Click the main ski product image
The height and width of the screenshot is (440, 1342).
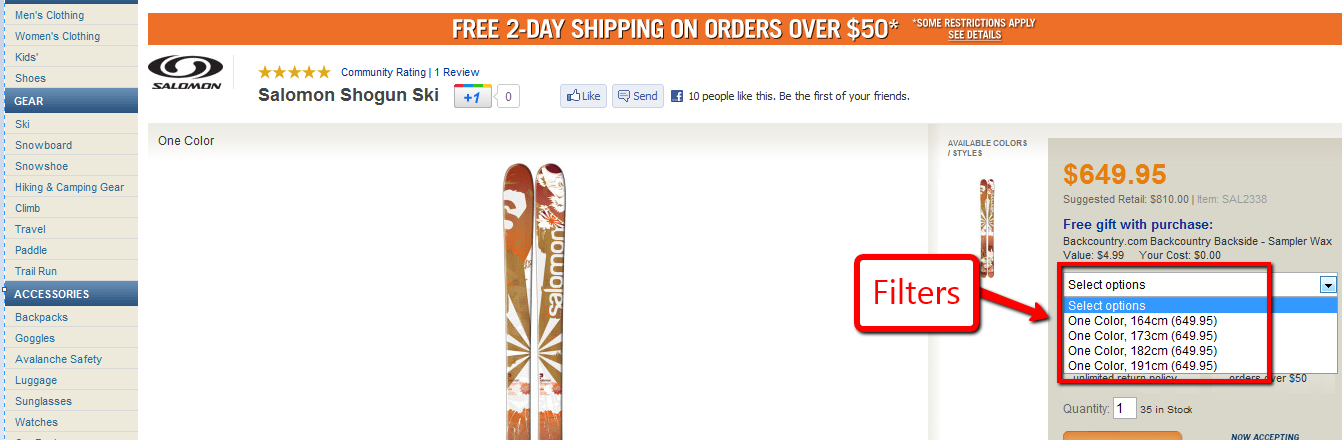click(x=538, y=300)
